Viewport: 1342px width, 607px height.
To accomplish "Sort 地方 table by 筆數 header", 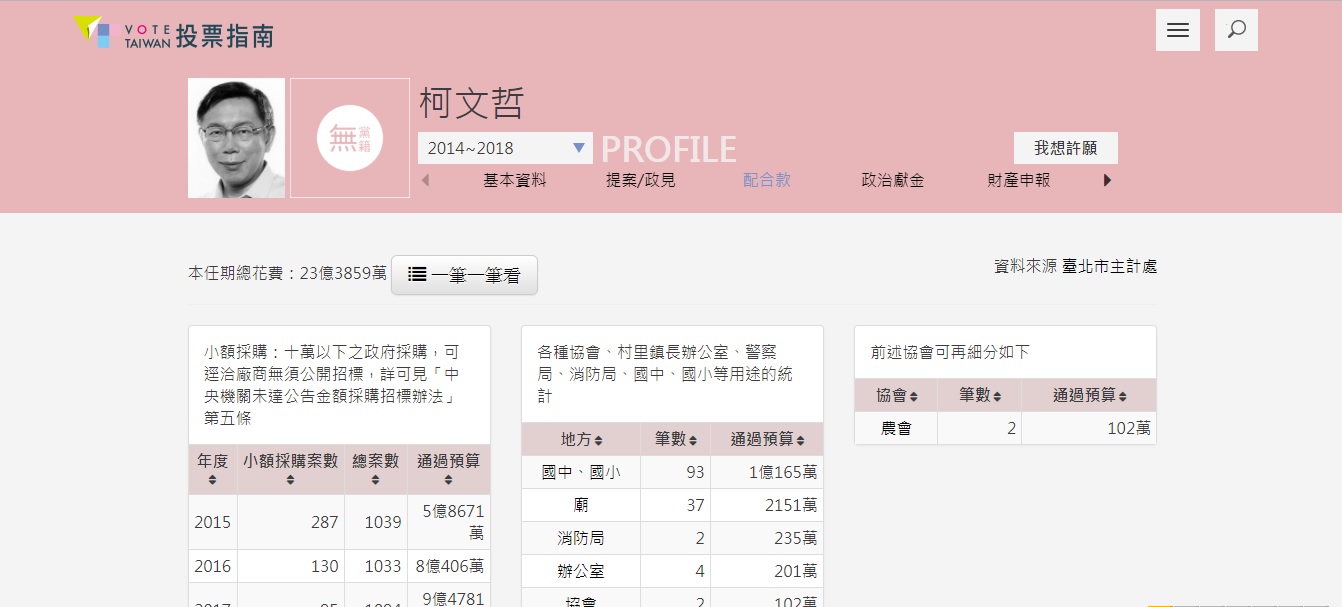I will pyautogui.click(x=676, y=439).
